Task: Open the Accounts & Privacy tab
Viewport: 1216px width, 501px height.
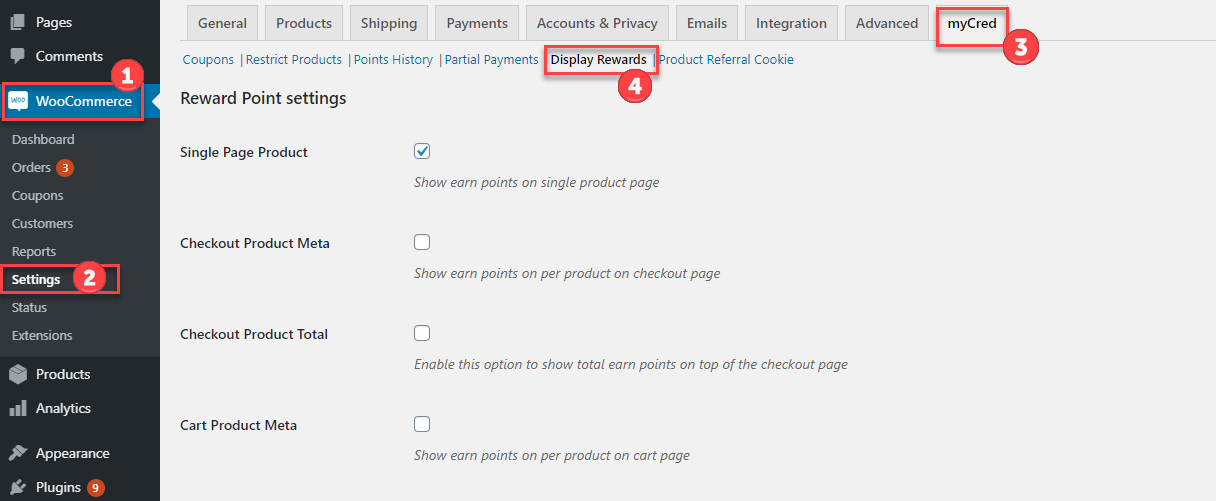Action: click(x=597, y=23)
